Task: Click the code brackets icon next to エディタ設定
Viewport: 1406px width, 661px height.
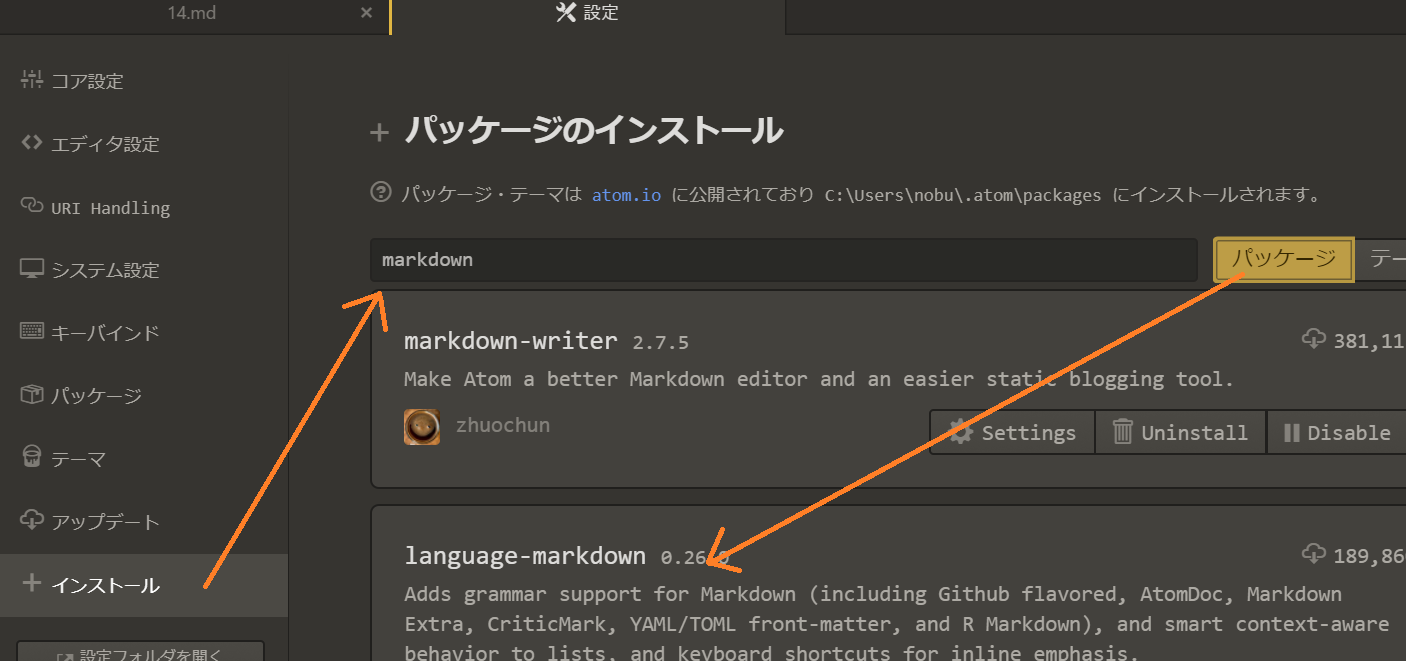Action: (x=32, y=143)
